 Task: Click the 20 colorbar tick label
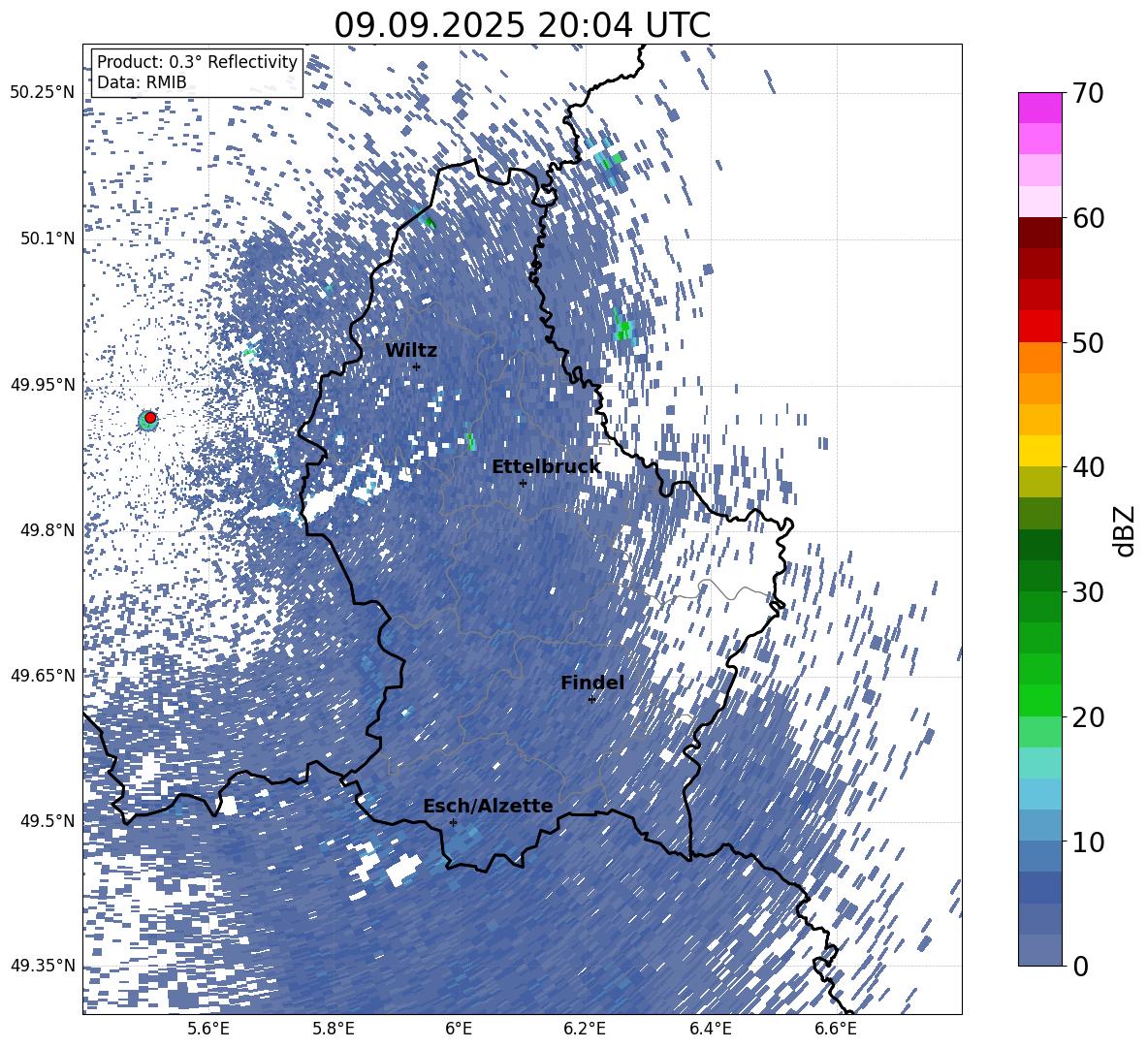(x=1088, y=717)
